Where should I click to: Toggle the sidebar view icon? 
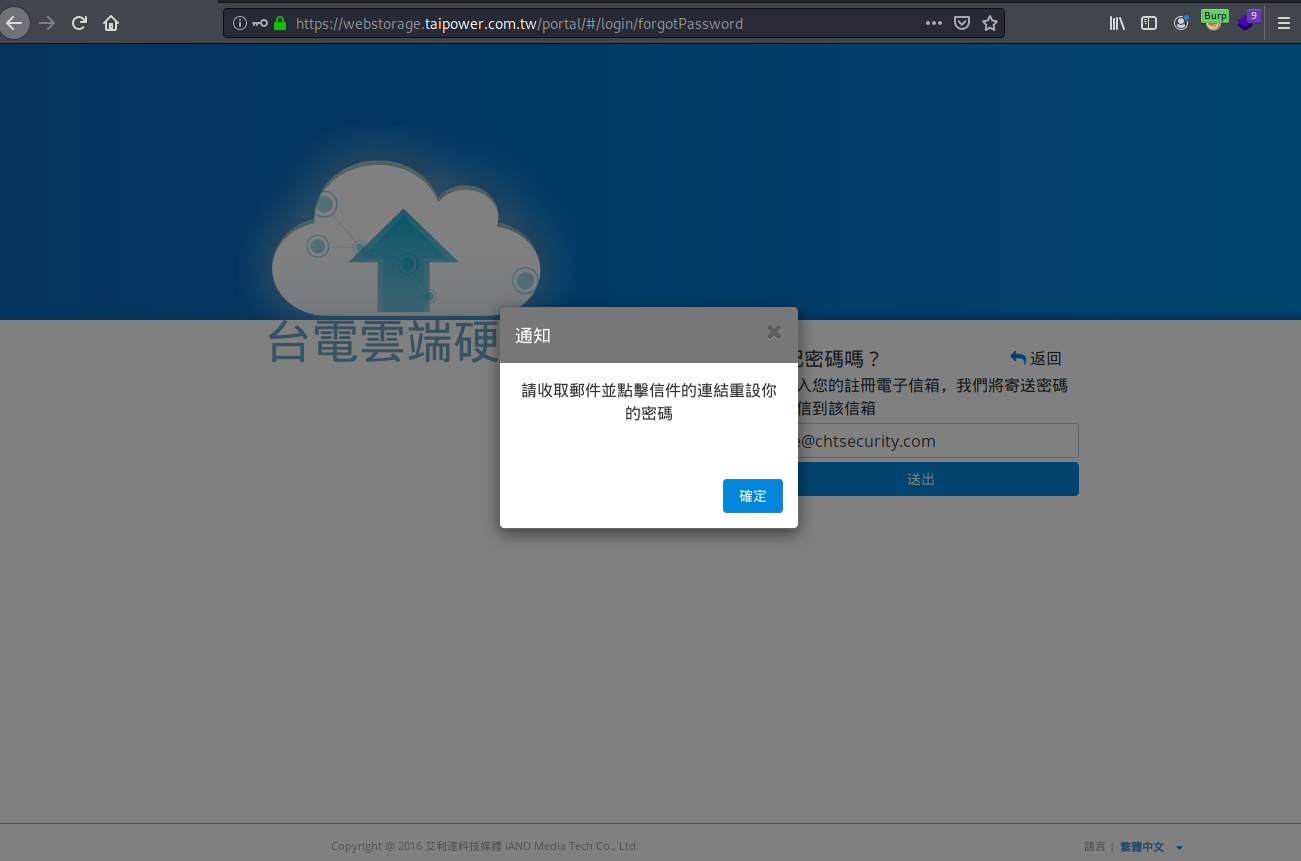click(1149, 23)
